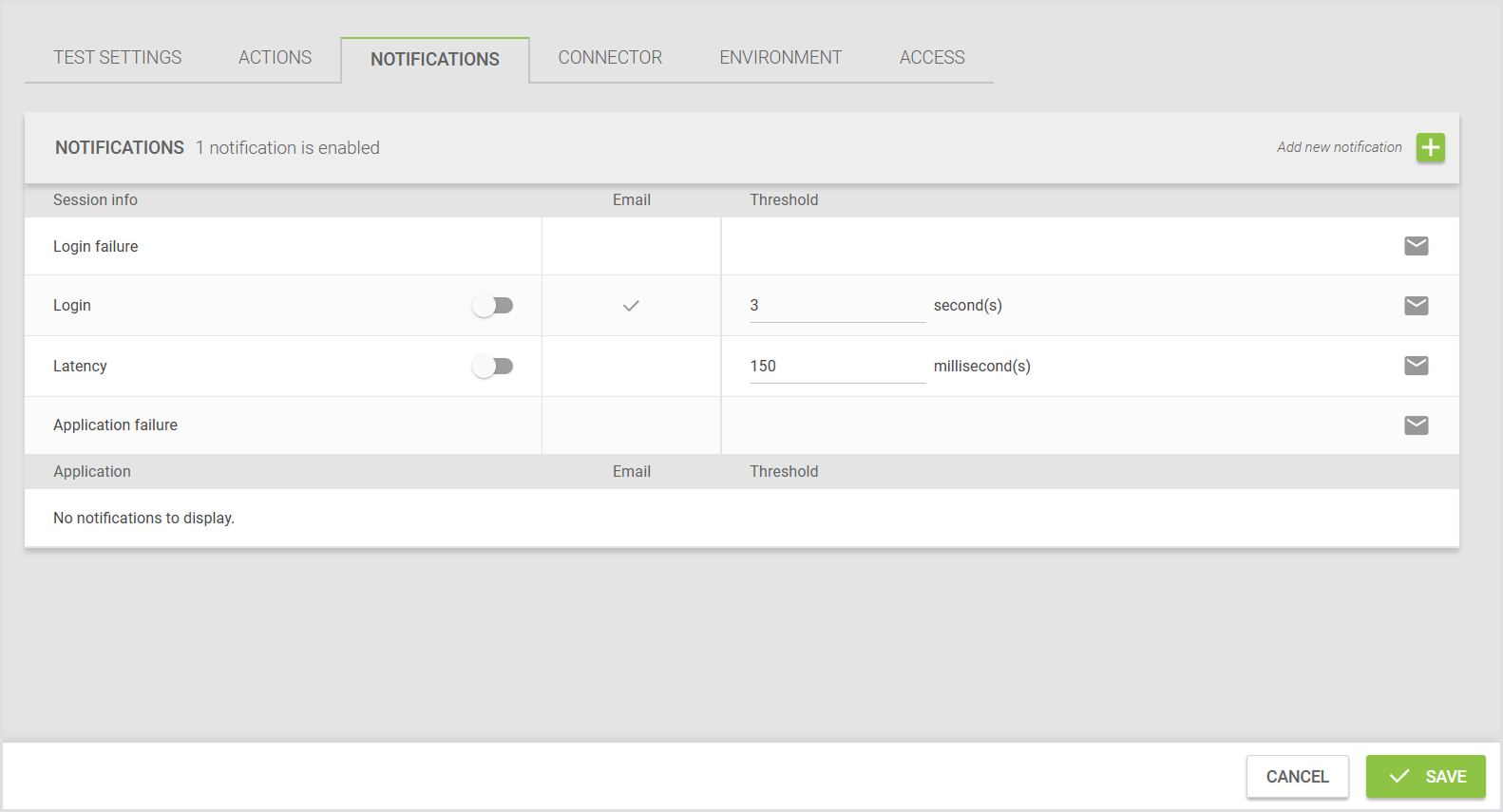Enable the Login notification toggle
1503x812 pixels.
tap(493, 305)
